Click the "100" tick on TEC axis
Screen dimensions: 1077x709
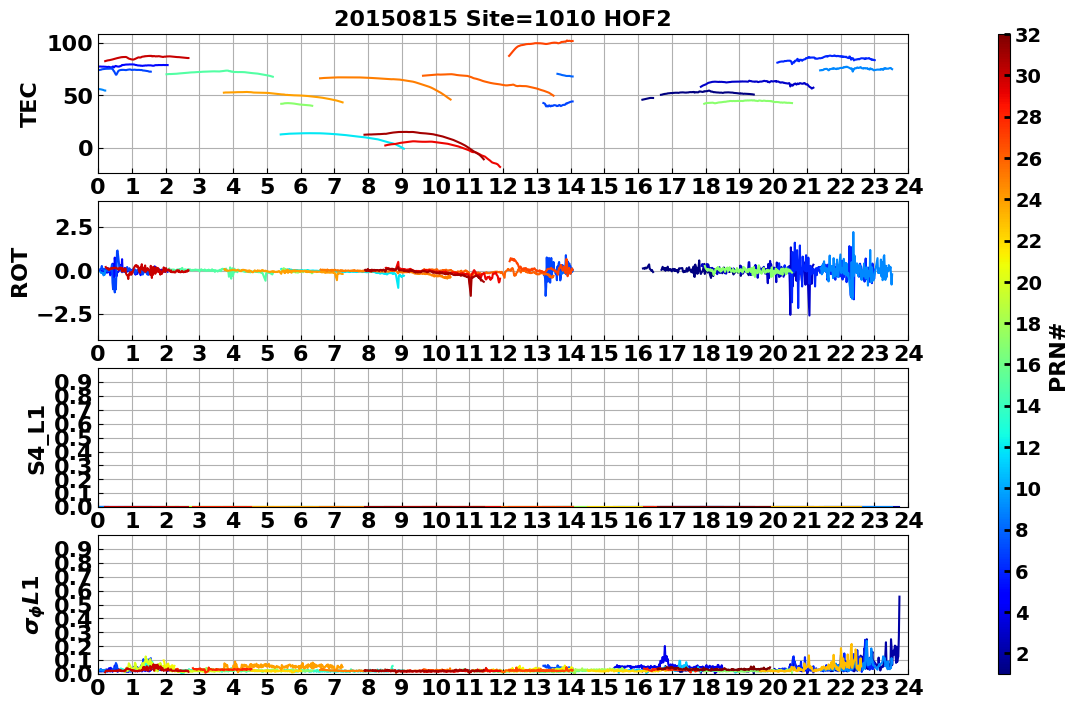click(69, 44)
